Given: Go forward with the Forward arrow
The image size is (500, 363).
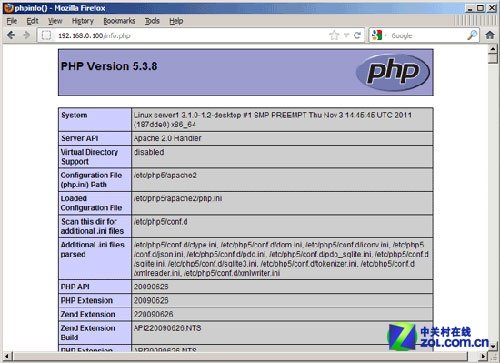Looking at the screenshot, I should click(26, 35).
